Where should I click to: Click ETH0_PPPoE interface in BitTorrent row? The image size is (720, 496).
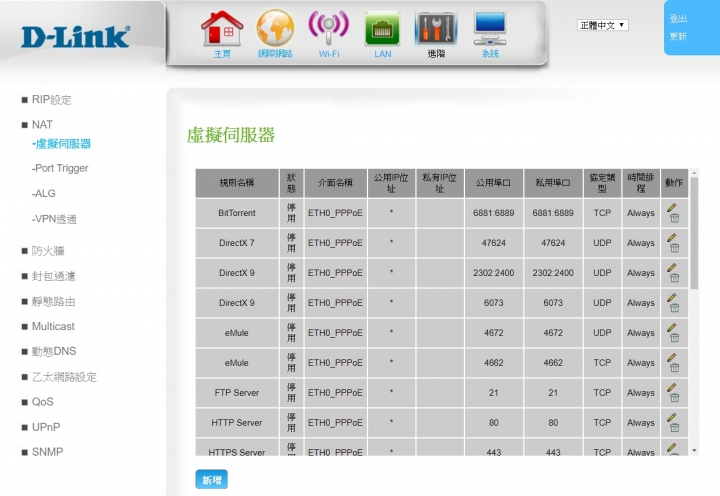[x=335, y=213]
